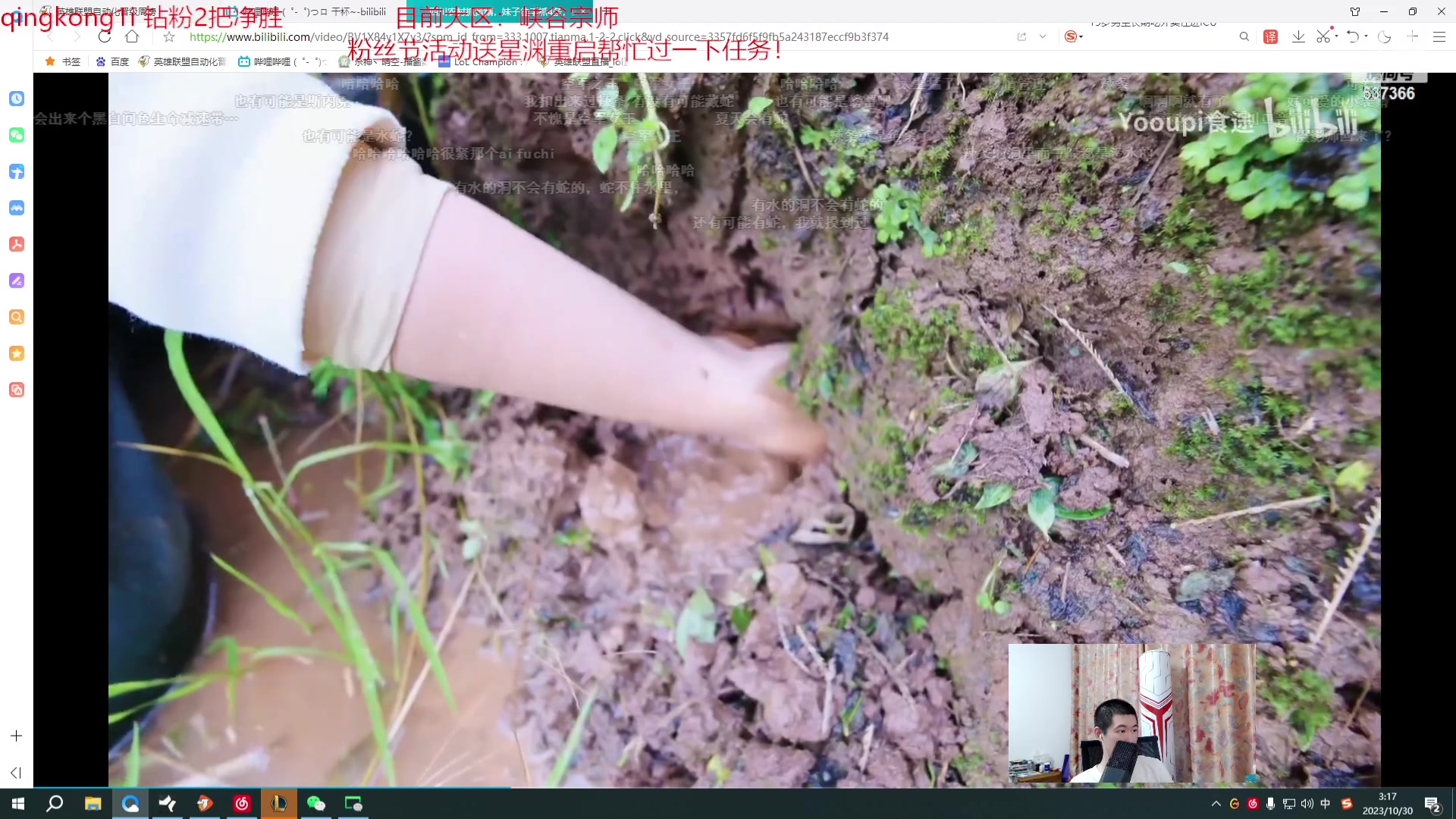The image size is (1456, 819).
Task: Toggle the Chinese IME mode indicator (中)
Action: click(1326, 804)
